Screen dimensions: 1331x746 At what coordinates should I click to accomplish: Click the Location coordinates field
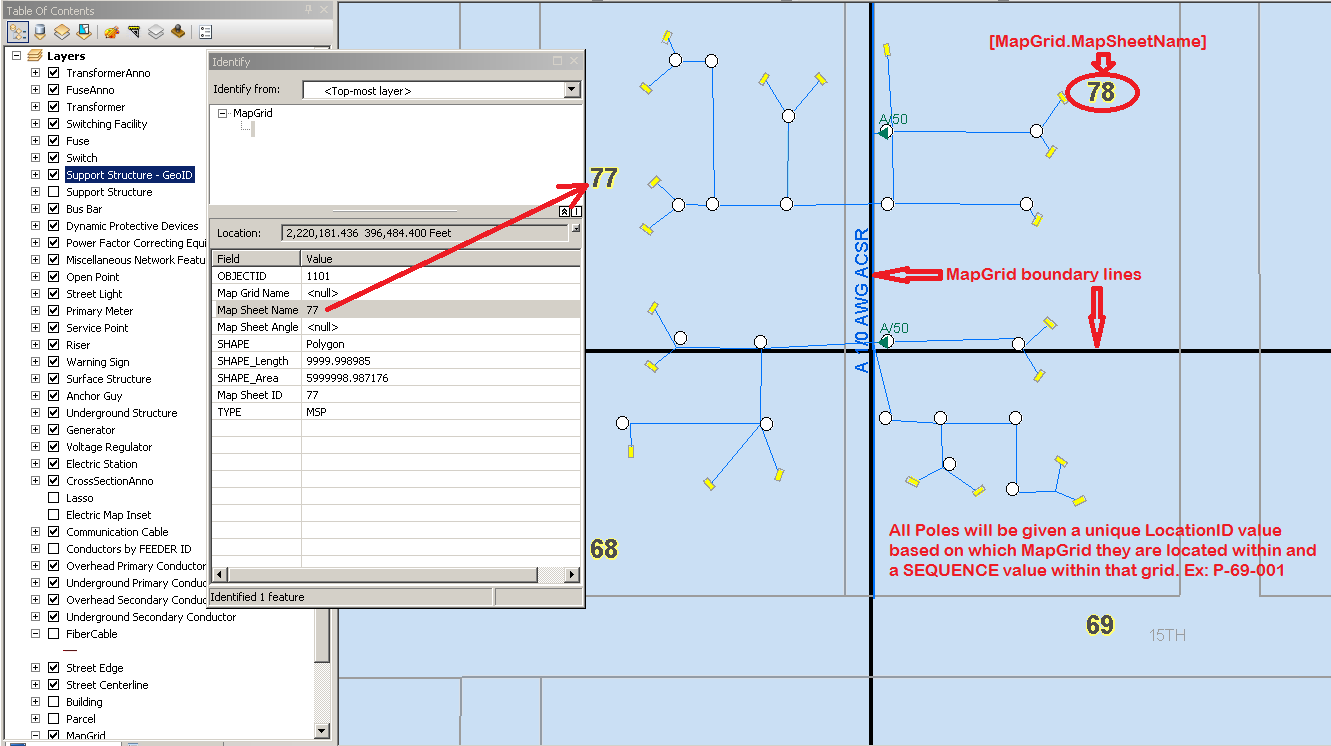[420, 233]
